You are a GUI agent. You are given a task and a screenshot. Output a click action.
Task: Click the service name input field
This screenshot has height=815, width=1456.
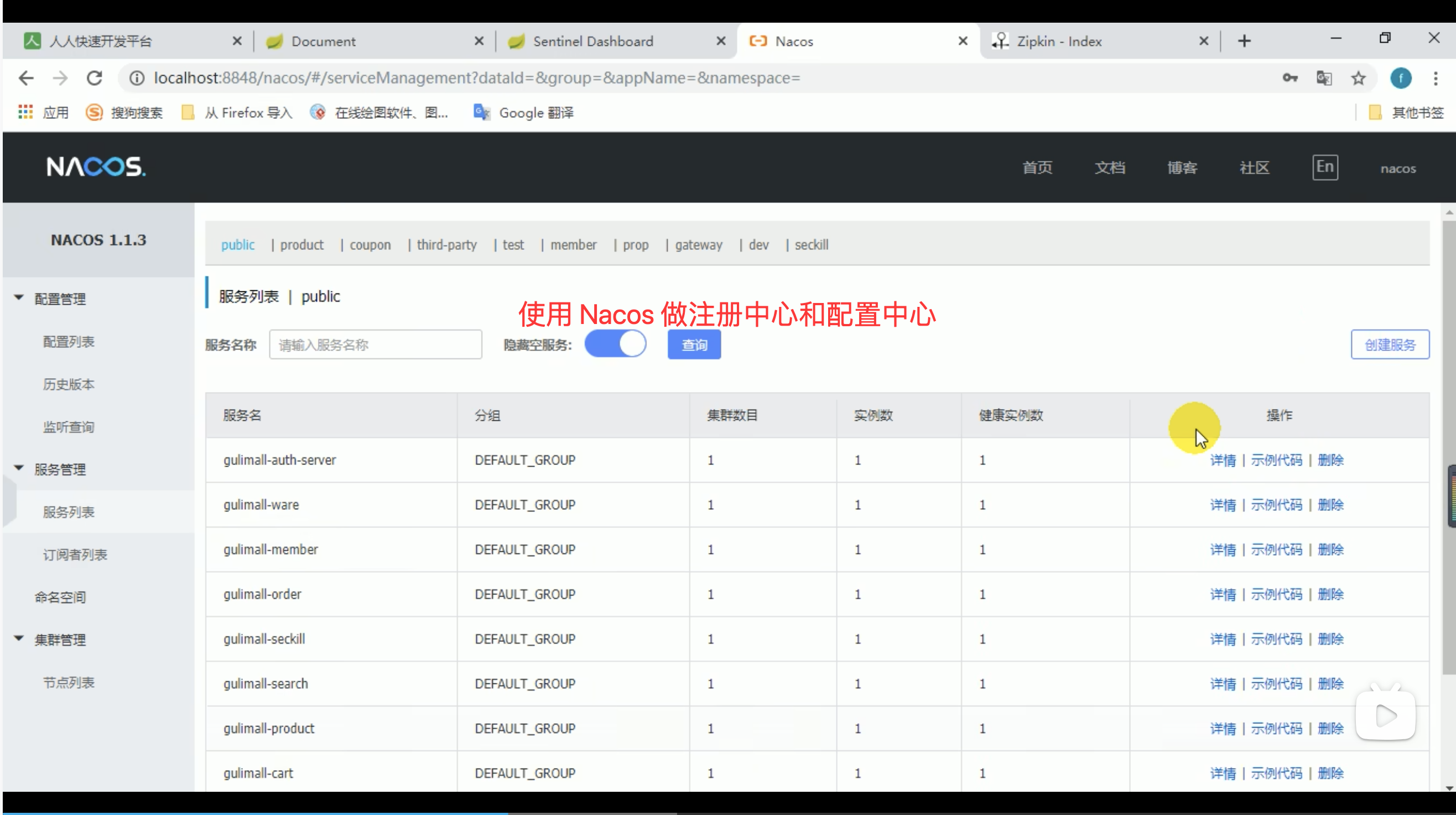375,344
